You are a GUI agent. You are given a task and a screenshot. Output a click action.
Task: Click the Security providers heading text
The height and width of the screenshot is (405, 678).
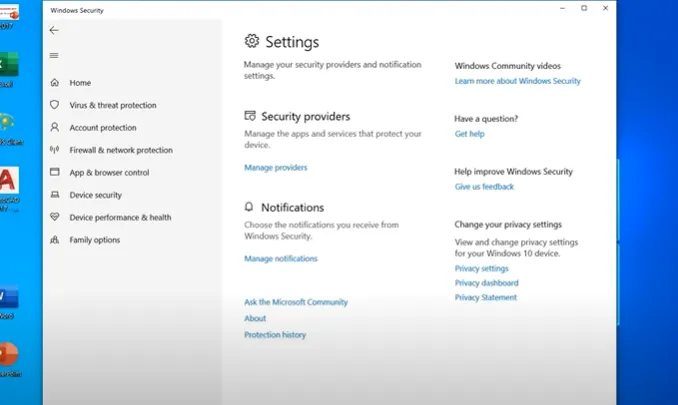tap(306, 116)
